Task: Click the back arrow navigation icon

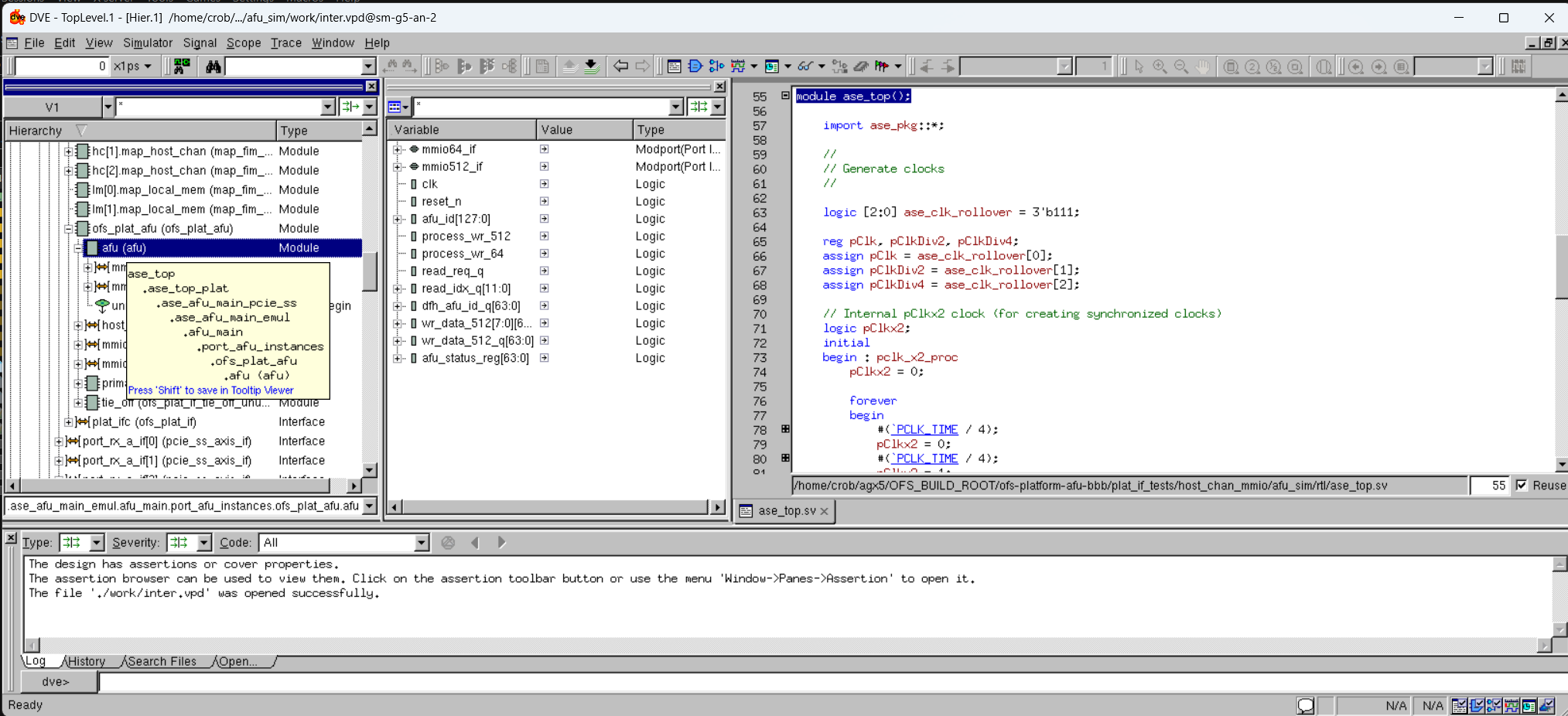Action: [620, 66]
